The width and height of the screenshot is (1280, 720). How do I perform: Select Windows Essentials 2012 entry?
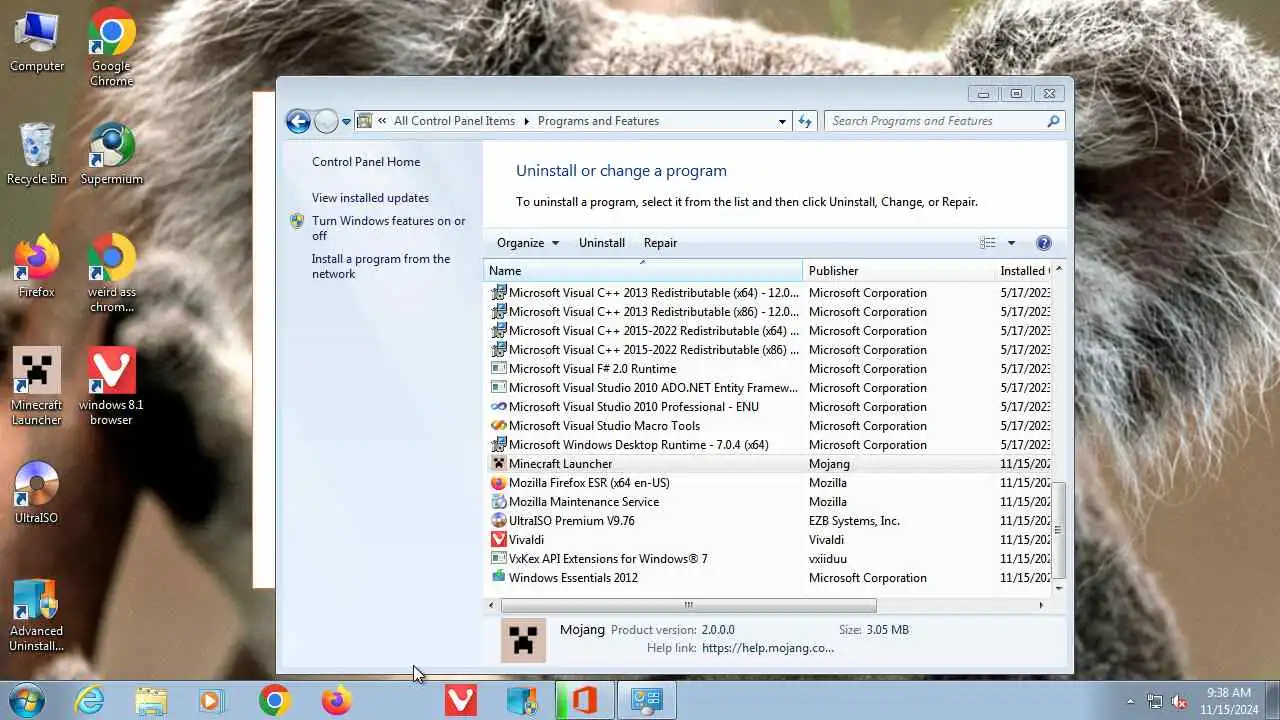tap(768, 578)
